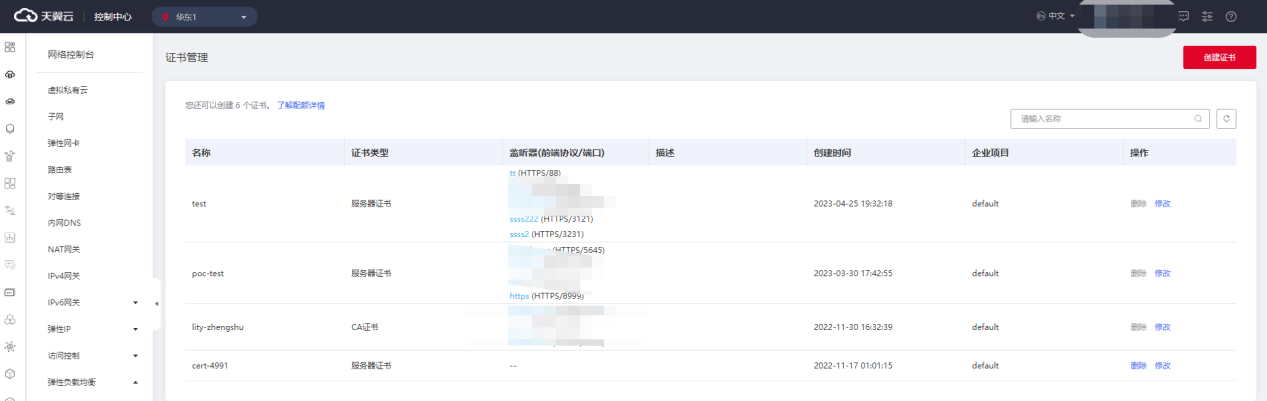Open the 了解配额详情 link

(x=301, y=105)
